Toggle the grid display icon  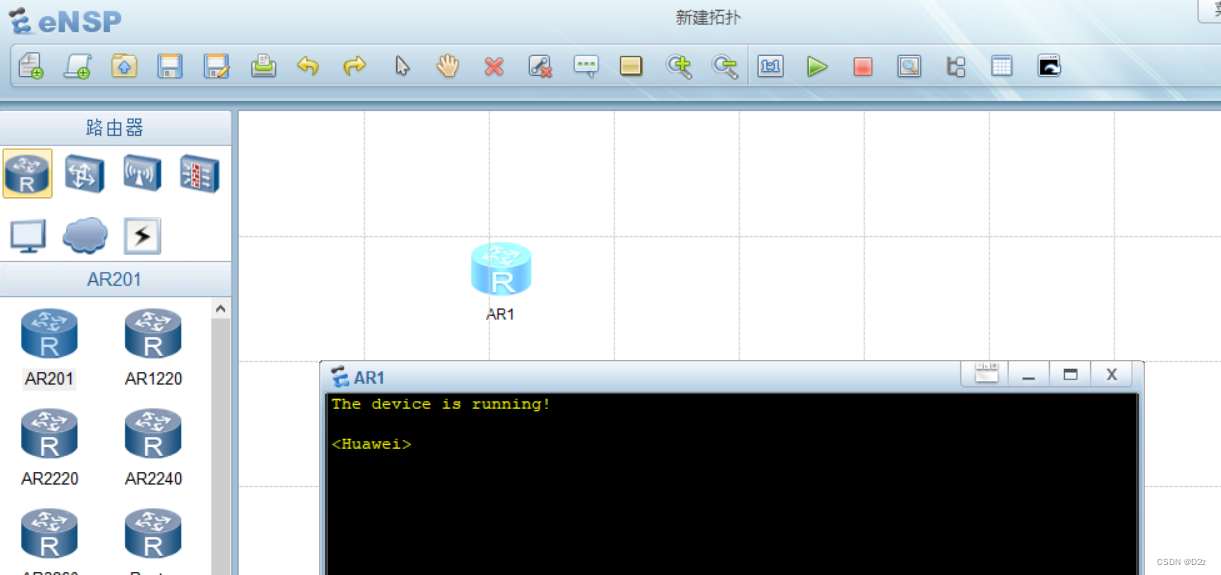click(1002, 67)
